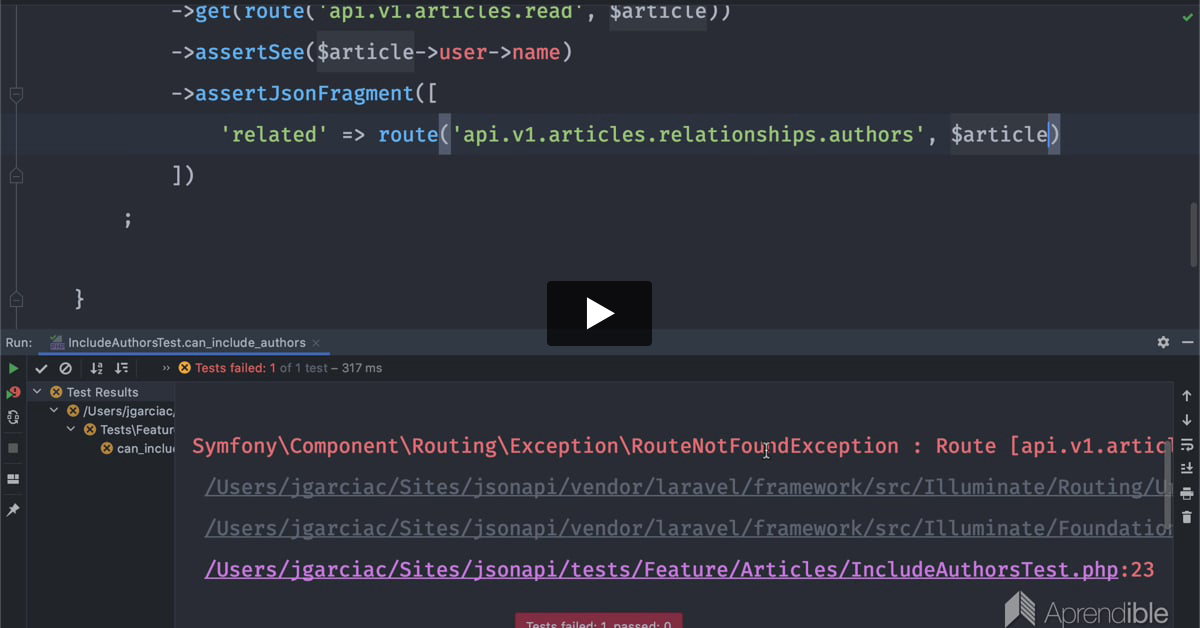1200x628 pixels.
Task: Print the console output
Action: pos(1187,493)
